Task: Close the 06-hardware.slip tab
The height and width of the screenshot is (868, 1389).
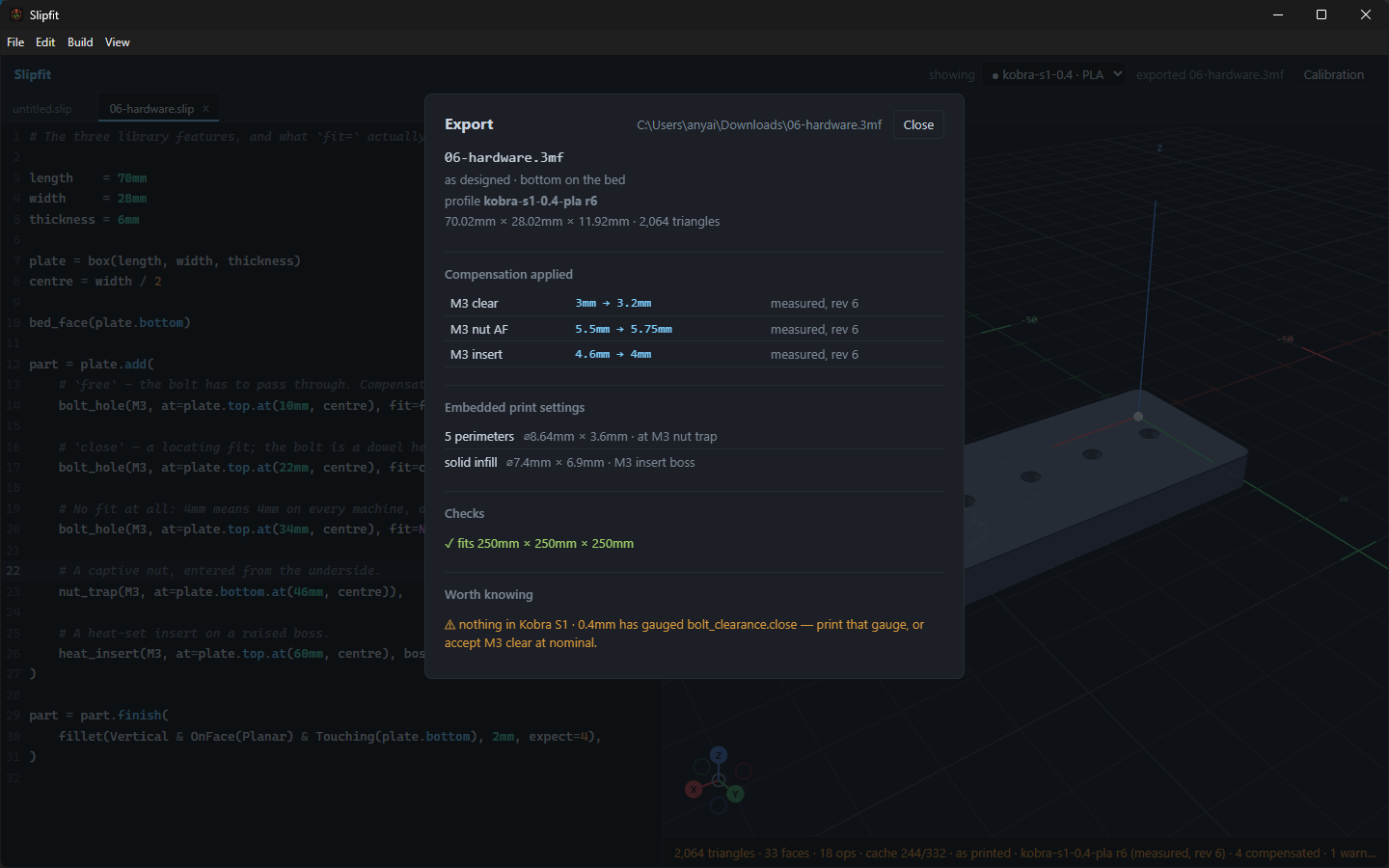Action: tap(205, 109)
